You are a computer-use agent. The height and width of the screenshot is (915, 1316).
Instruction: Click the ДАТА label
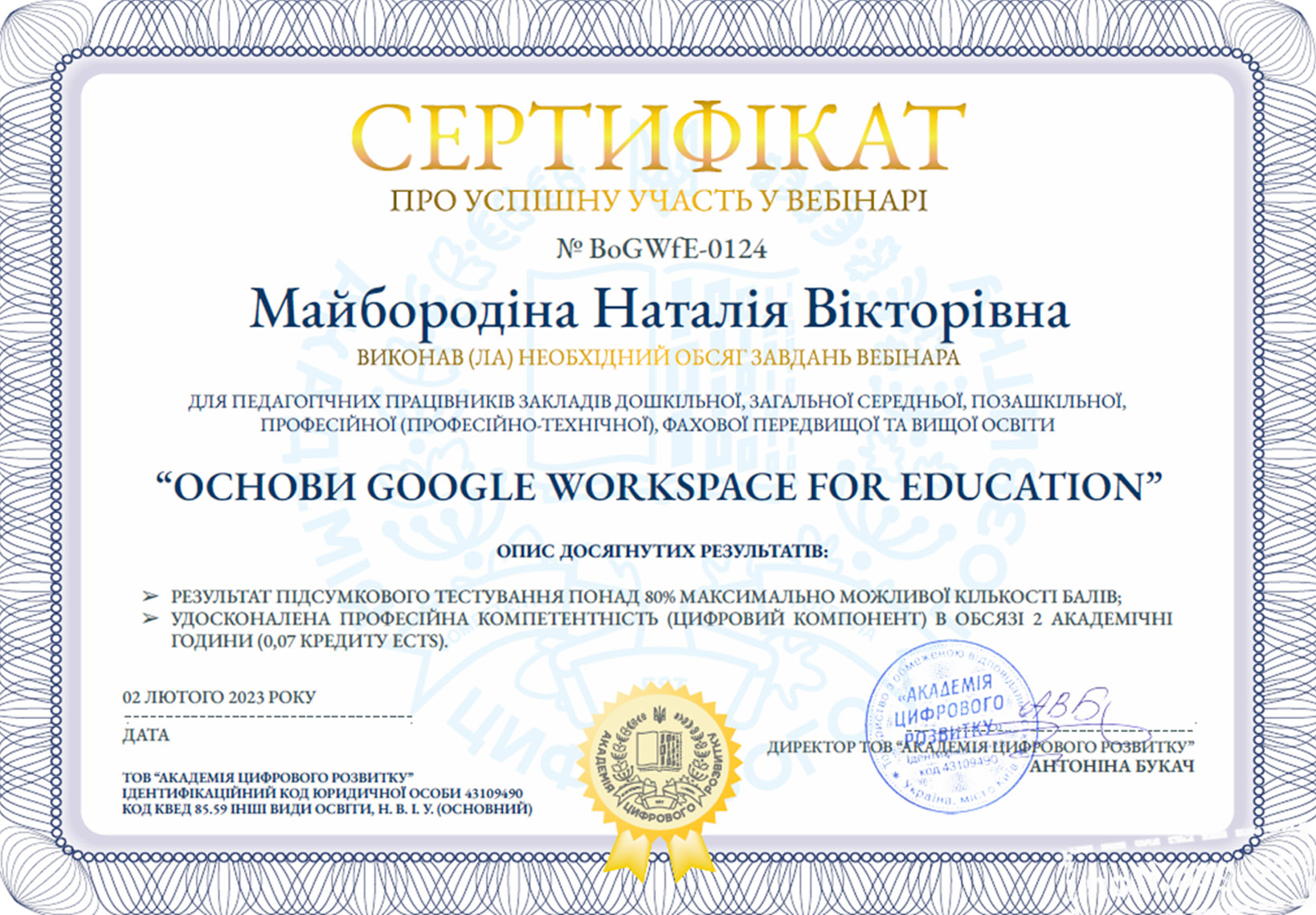[146, 735]
